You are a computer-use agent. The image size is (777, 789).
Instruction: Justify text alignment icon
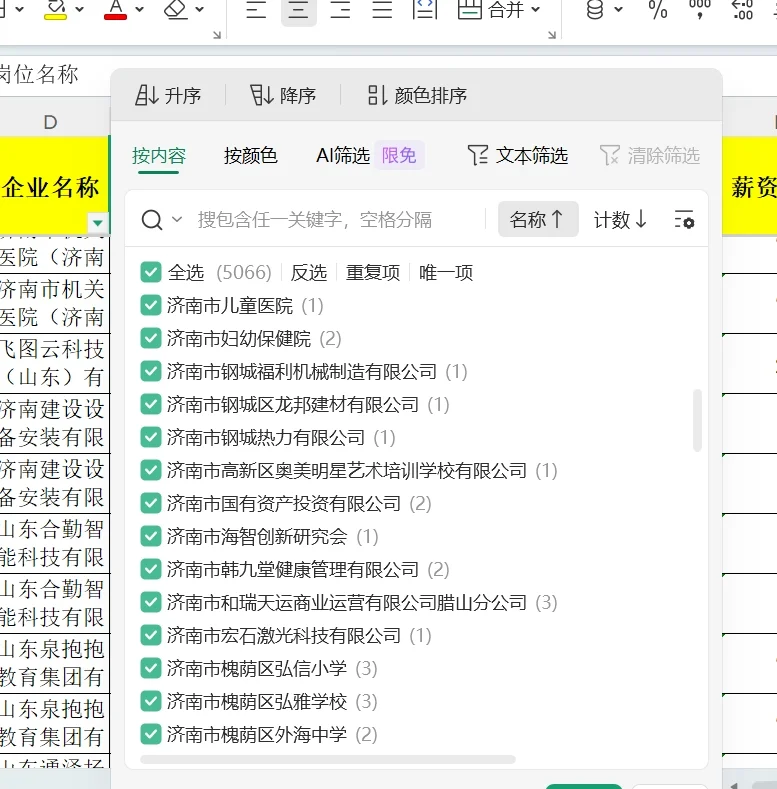[x=382, y=9]
